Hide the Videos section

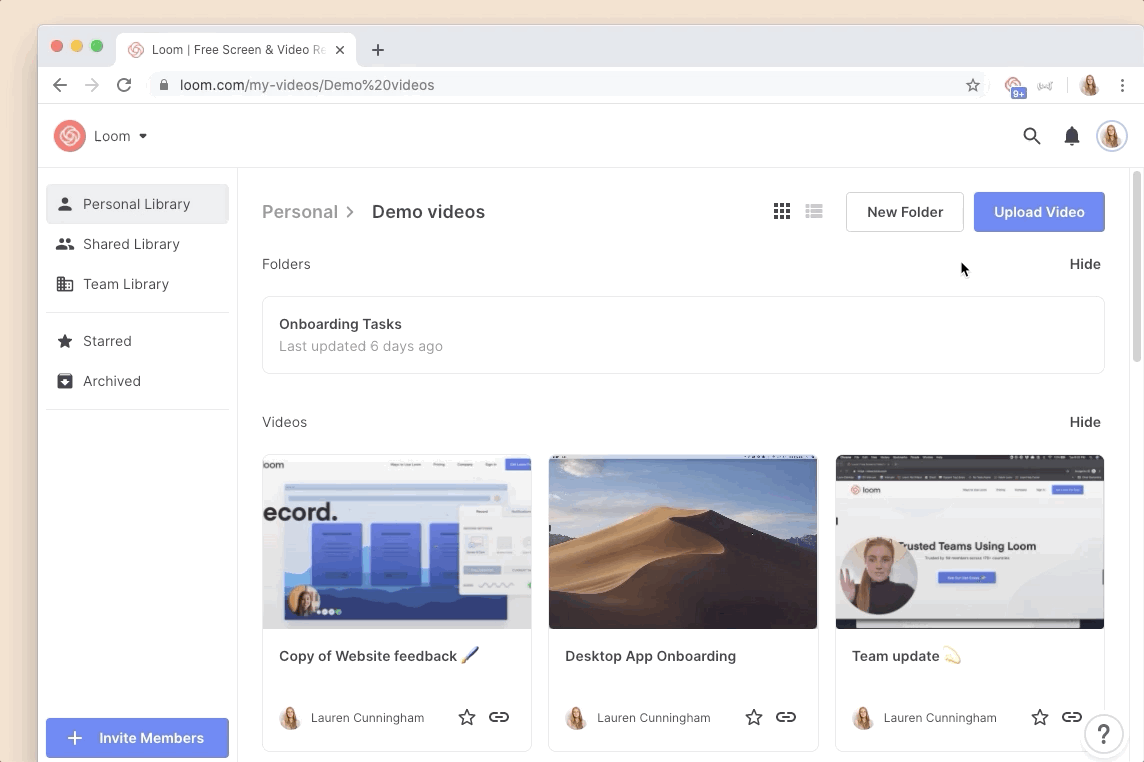click(1085, 422)
